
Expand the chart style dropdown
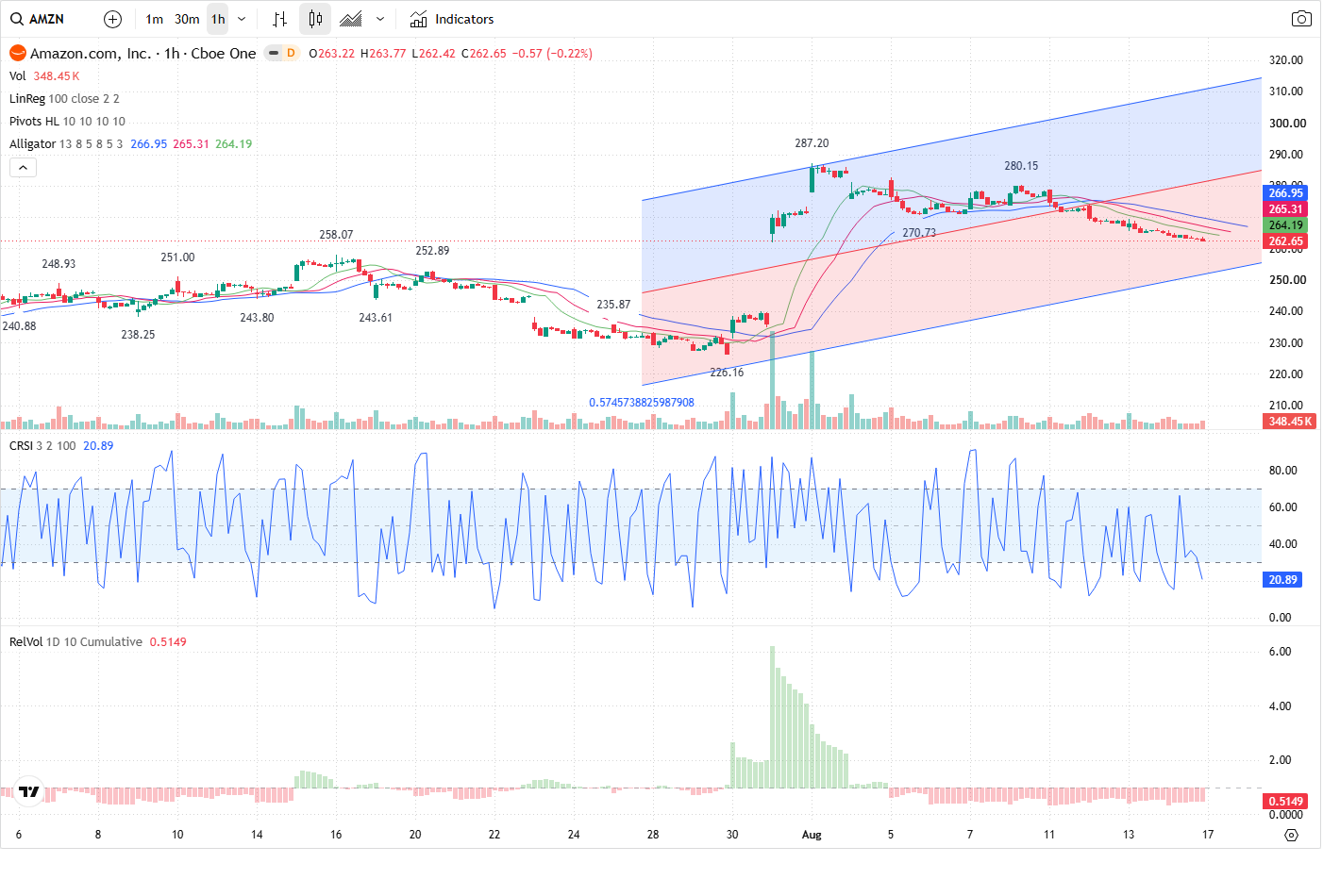380,19
